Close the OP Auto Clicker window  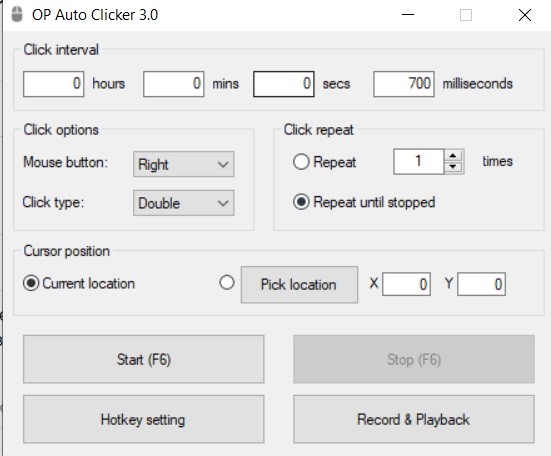pyautogui.click(x=525, y=15)
